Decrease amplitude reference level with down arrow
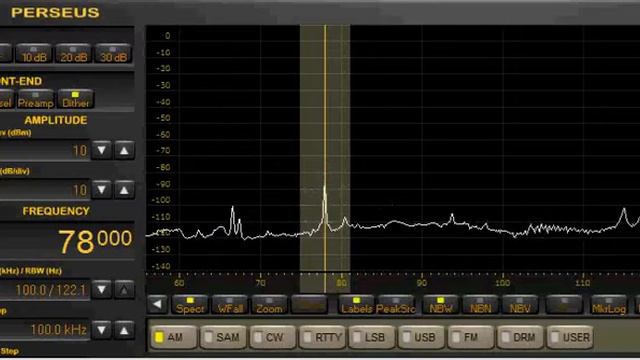The width and height of the screenshot is (640, 360). tap(102, 150)
